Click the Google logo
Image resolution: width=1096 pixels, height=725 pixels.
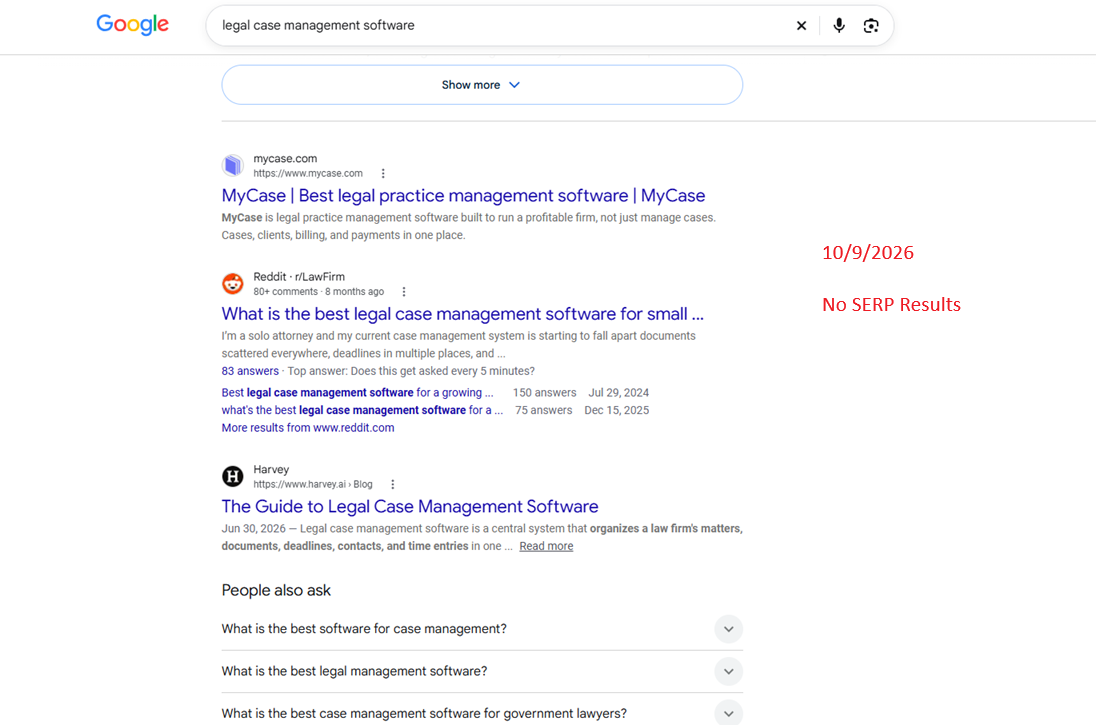[x=132, y=24]
